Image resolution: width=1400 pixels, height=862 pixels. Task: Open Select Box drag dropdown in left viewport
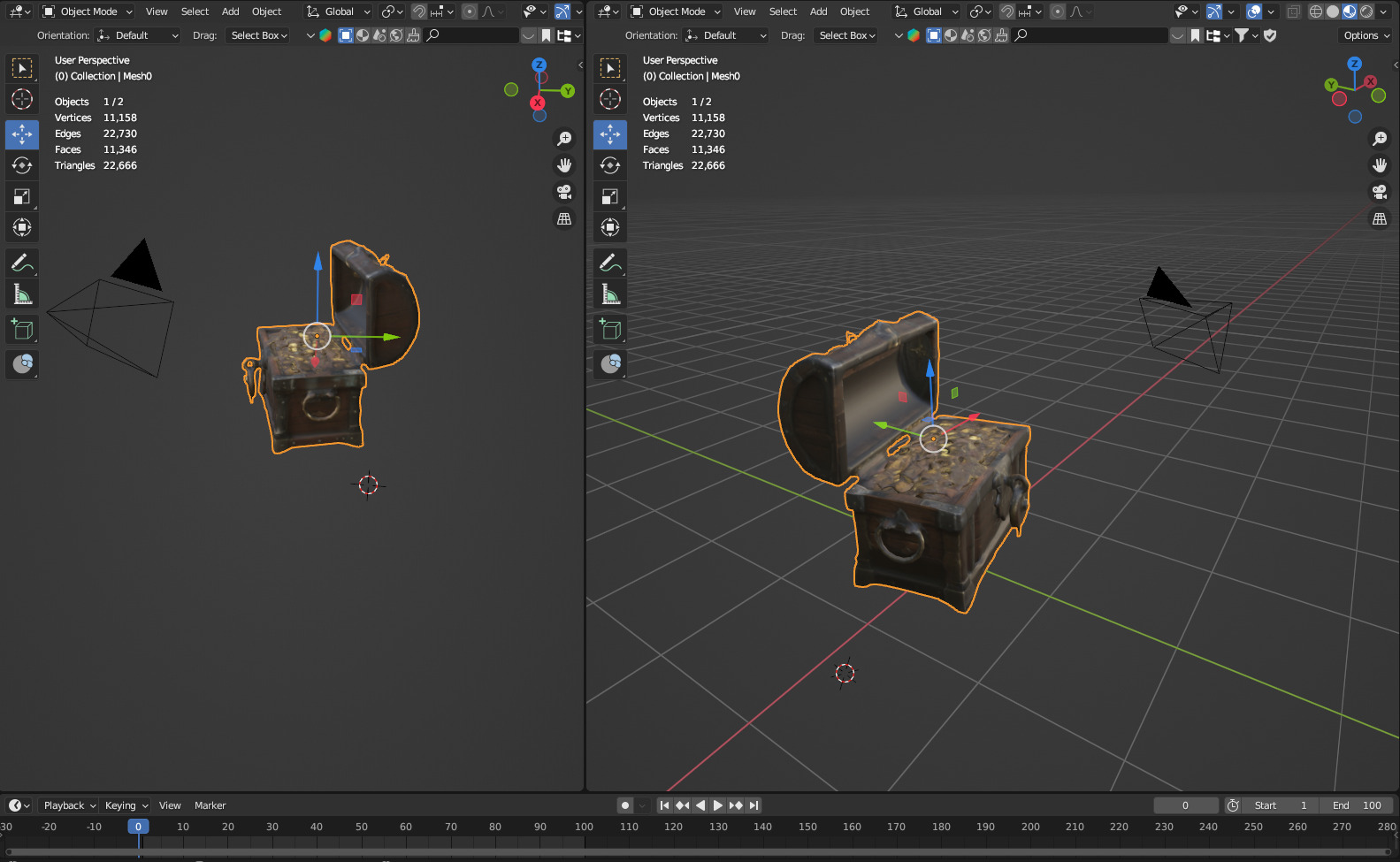point(258,35)
